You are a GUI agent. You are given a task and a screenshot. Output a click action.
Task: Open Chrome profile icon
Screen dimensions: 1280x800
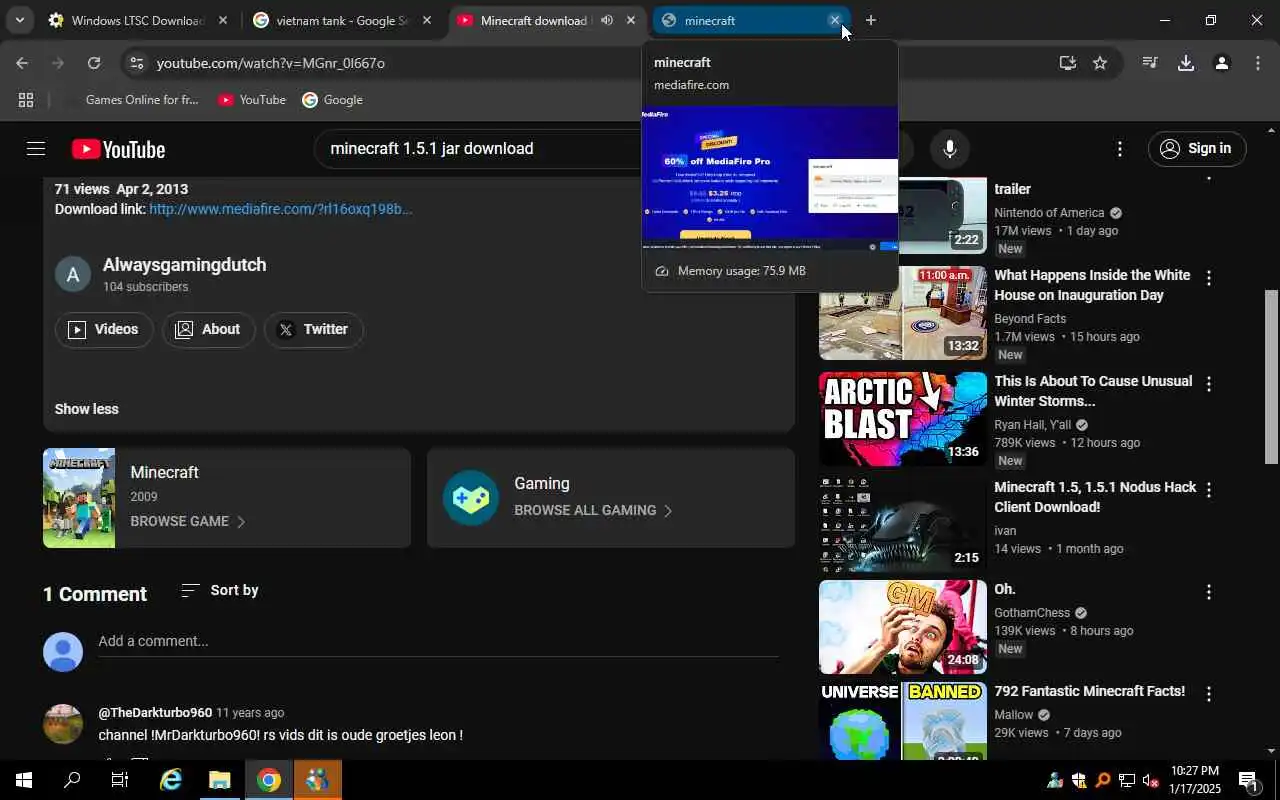1221,63
